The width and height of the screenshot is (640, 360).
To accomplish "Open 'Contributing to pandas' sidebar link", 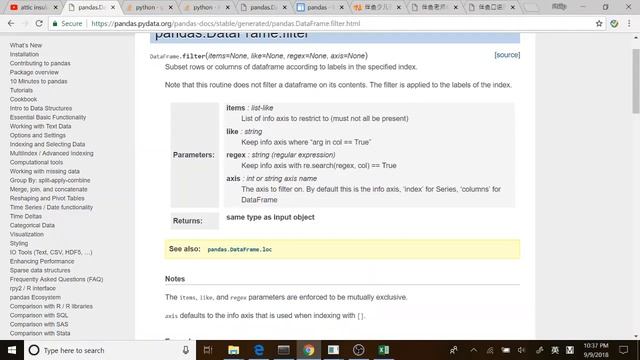I will [40, 63].
